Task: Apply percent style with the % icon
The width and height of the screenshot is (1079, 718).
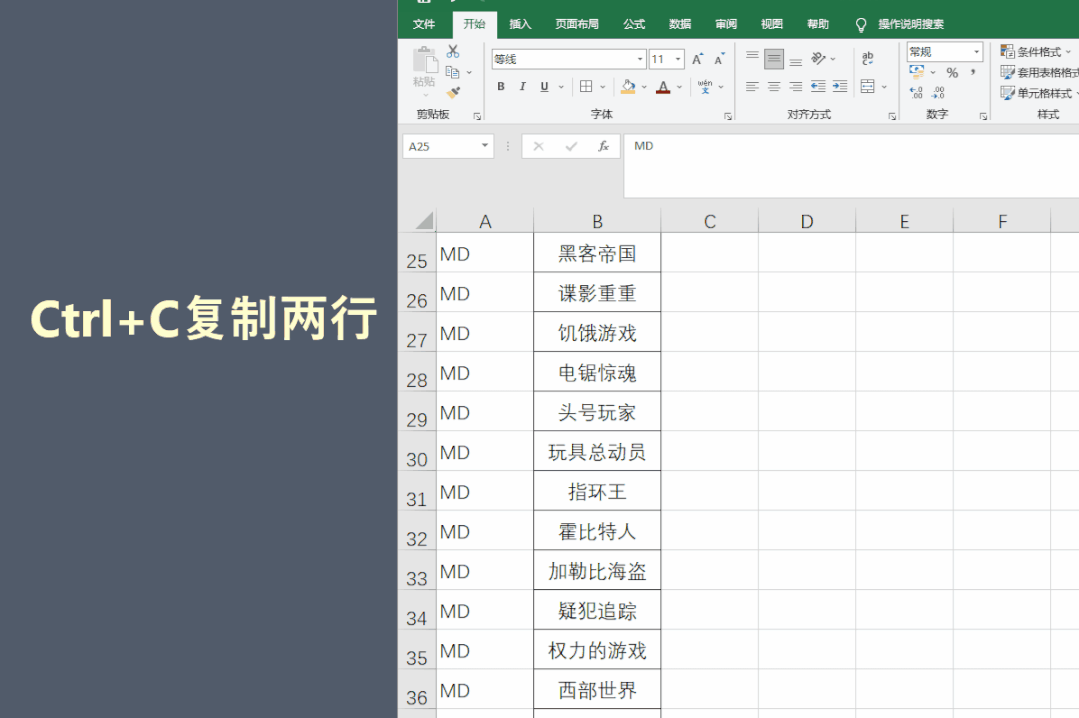Action: tap(952, 73)
